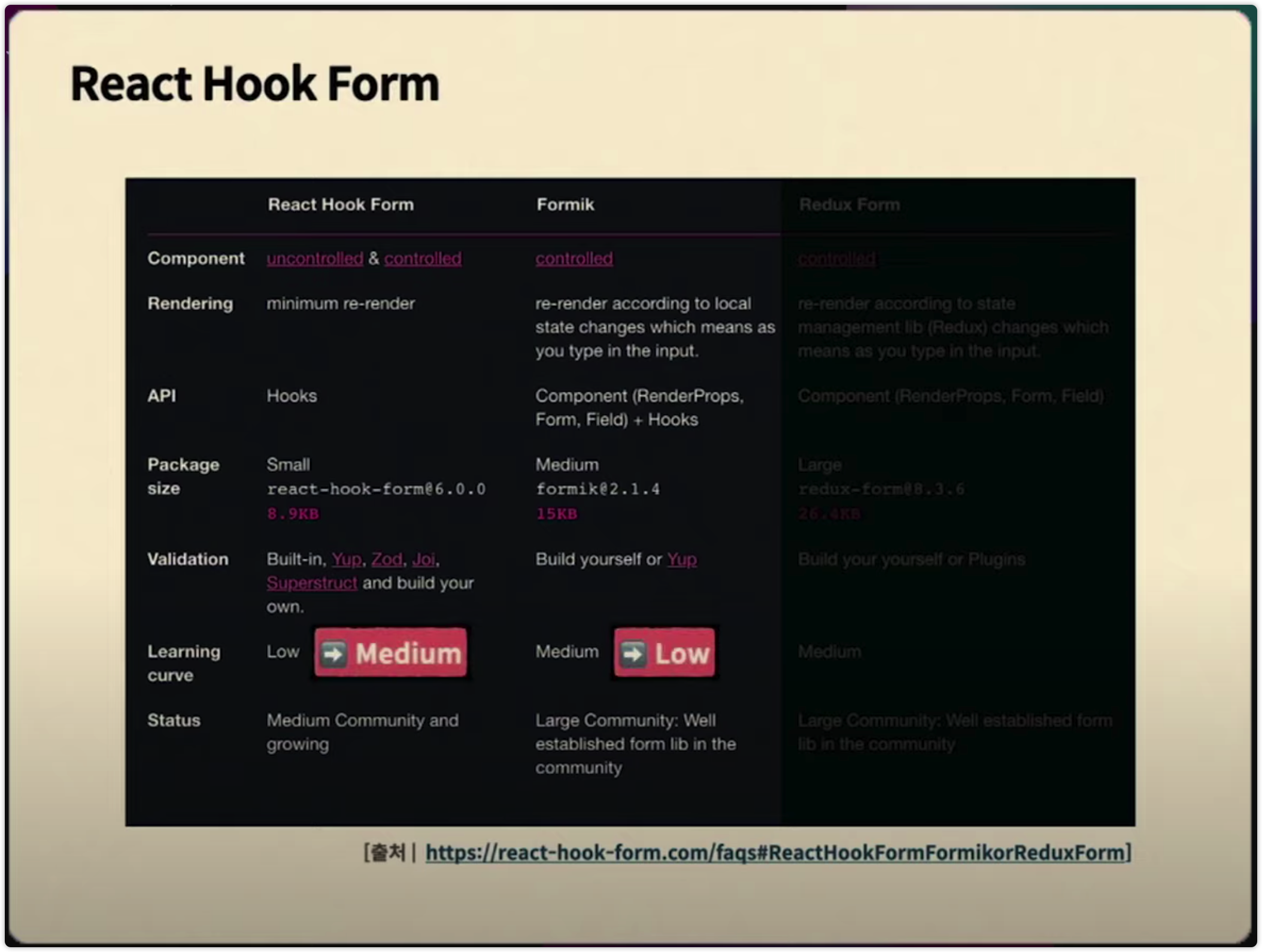Click the React Hook Form column header
This screenshot has width=1262, height=952.
[341, 205]
